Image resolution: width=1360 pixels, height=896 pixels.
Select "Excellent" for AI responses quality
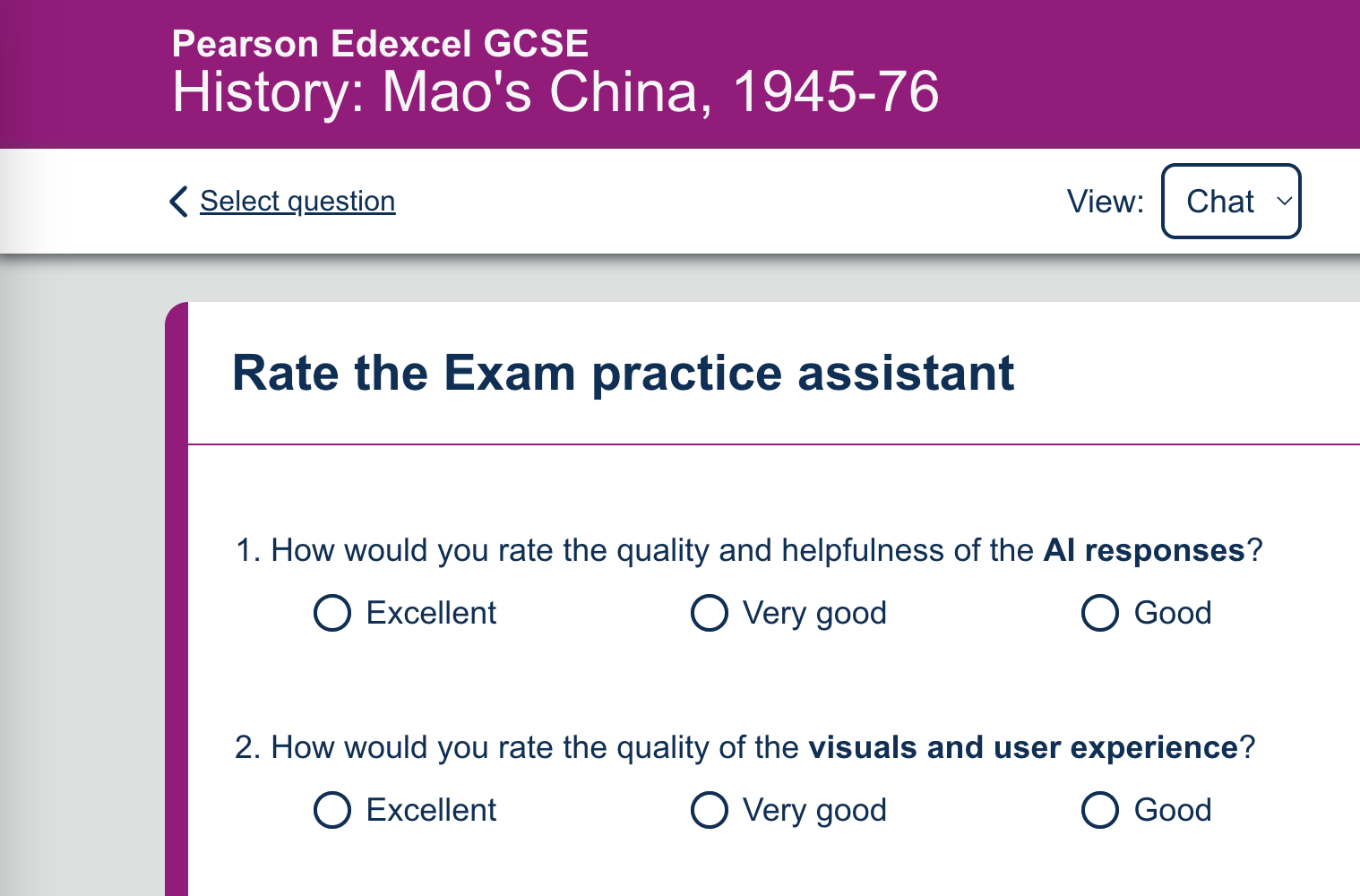point(331,613)
